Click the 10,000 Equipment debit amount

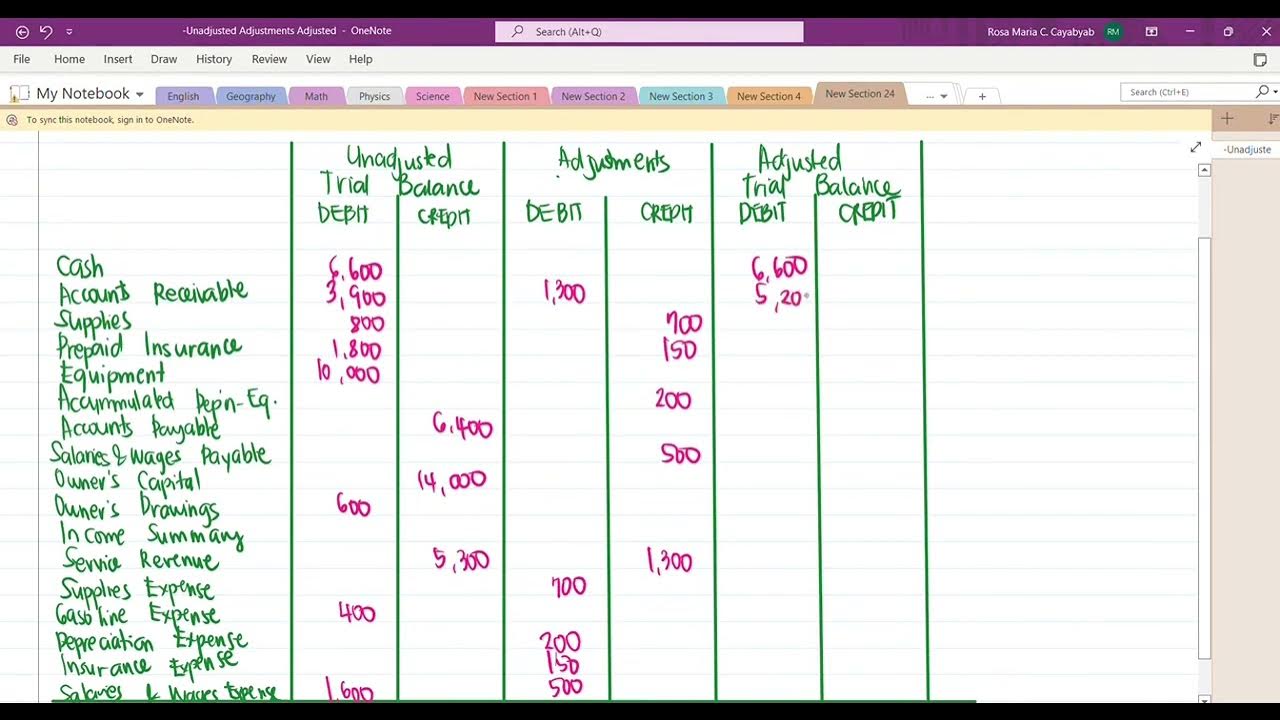click(348, 373)
